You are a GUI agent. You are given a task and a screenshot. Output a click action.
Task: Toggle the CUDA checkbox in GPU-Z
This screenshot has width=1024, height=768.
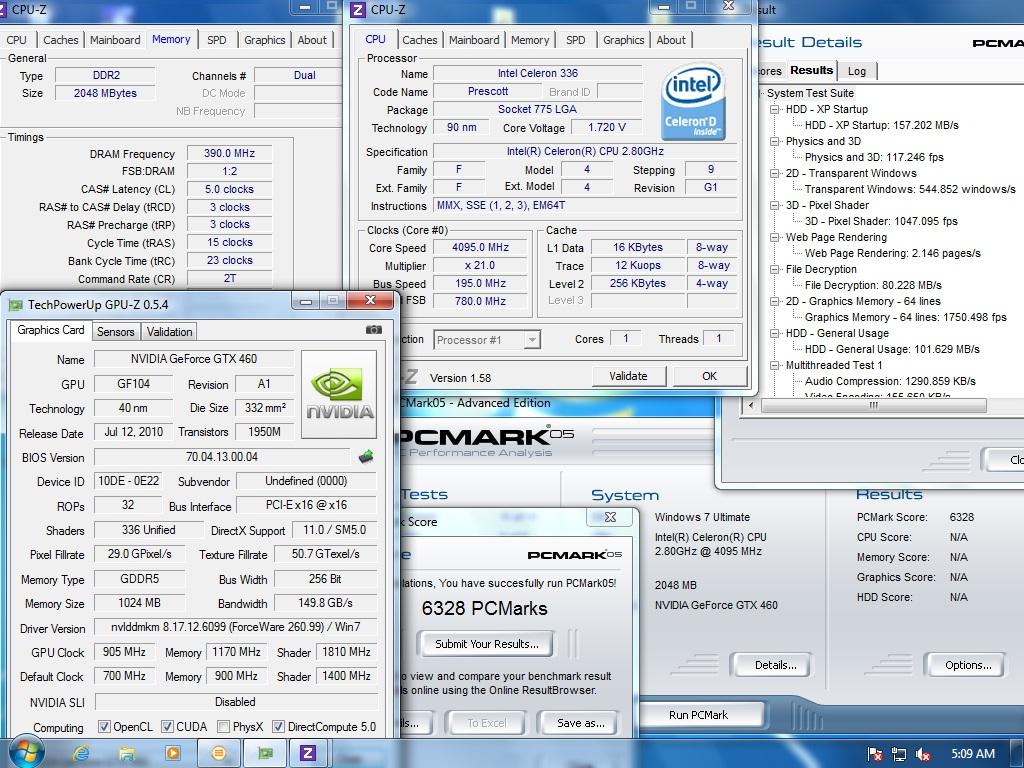click(x=167, y=726)
